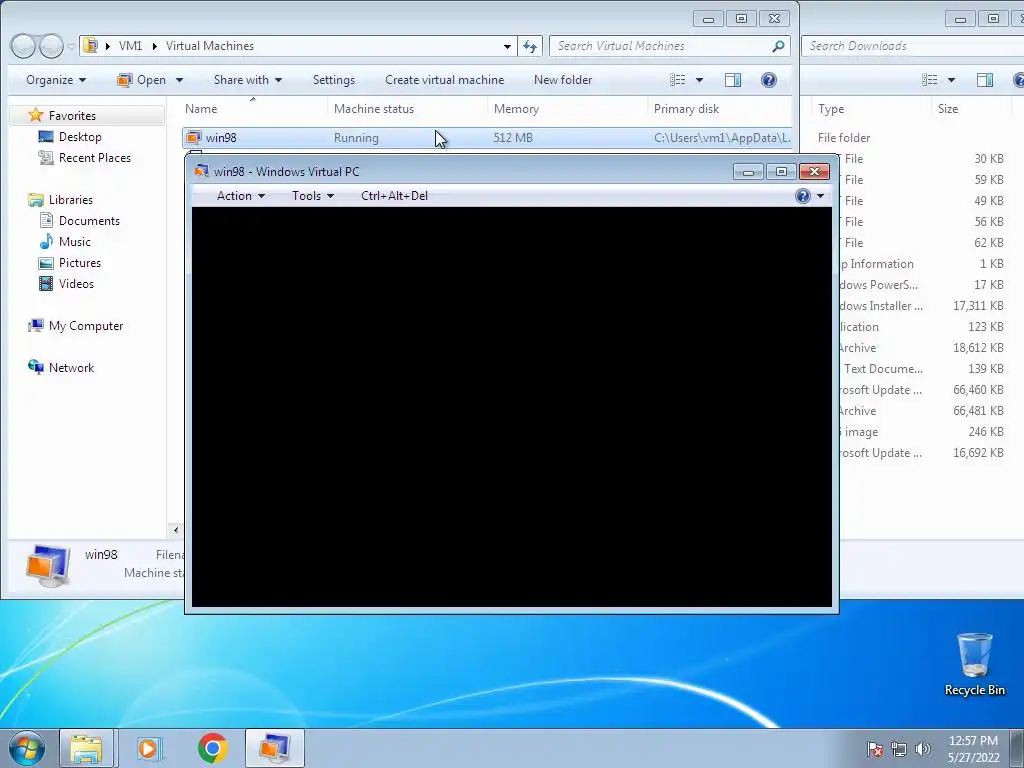Click the network tray icon
The width and height of the screenshot is (1024, 768).
899,749
